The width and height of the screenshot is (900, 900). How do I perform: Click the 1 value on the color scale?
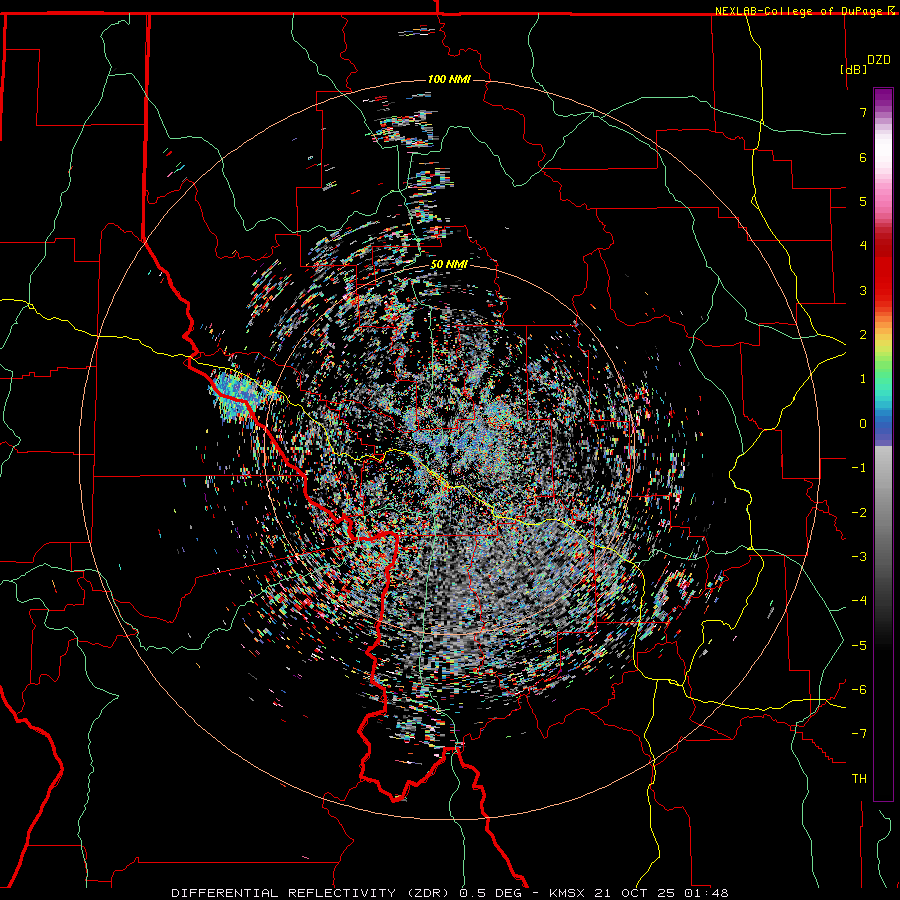tap(863, 379)
